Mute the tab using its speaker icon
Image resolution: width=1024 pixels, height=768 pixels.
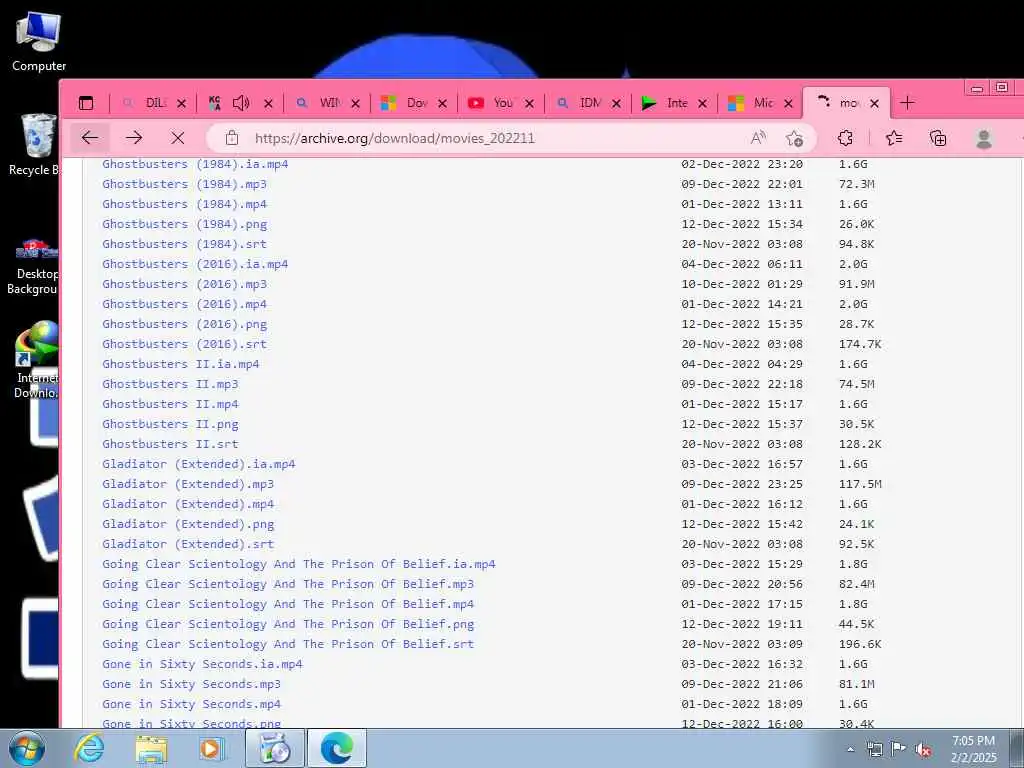pos(241,103)
